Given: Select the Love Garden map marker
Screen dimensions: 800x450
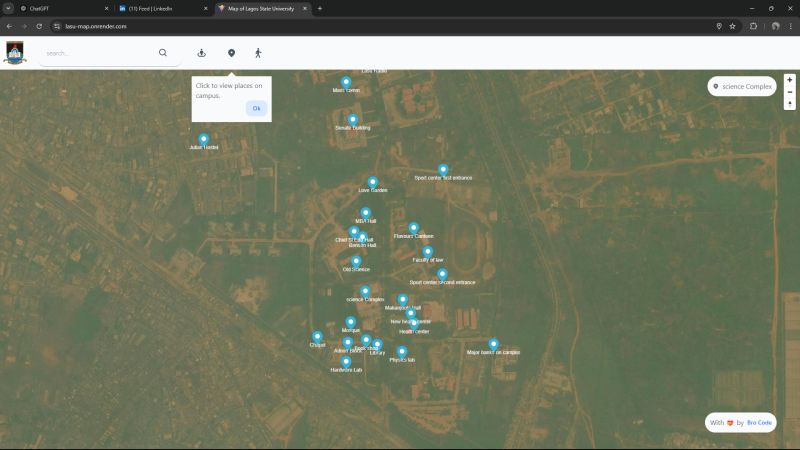Looking at the screenshot, I should tap(373, 182).
